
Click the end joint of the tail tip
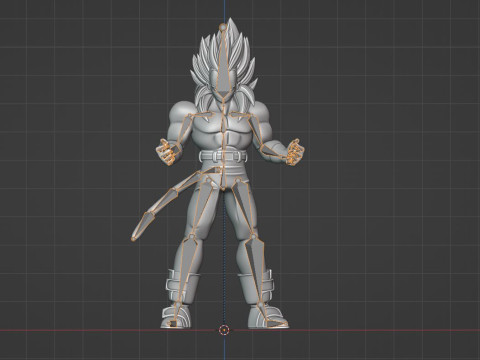coord(133,239)
